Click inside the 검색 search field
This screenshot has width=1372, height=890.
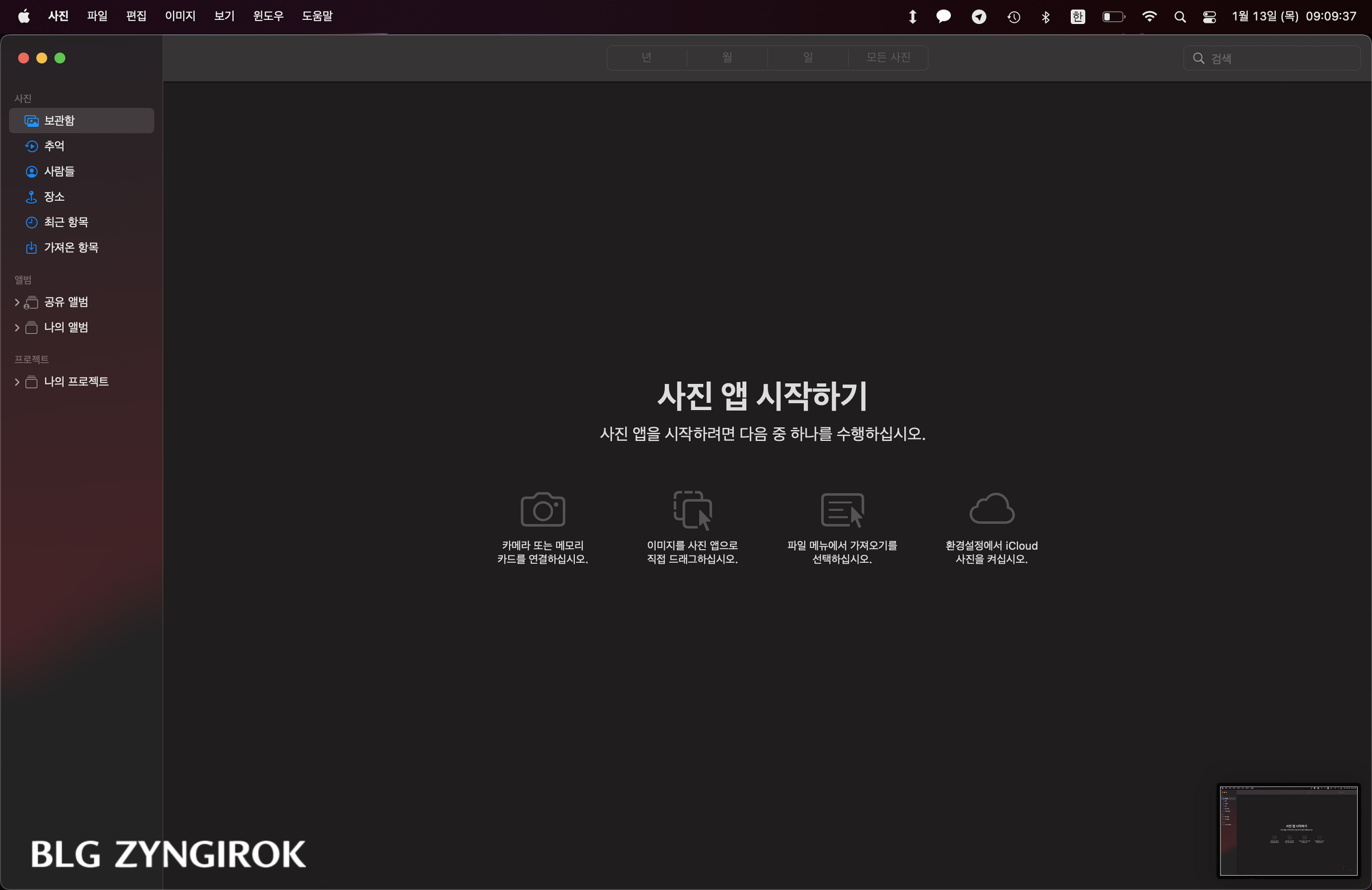(x=1273, y=58)
